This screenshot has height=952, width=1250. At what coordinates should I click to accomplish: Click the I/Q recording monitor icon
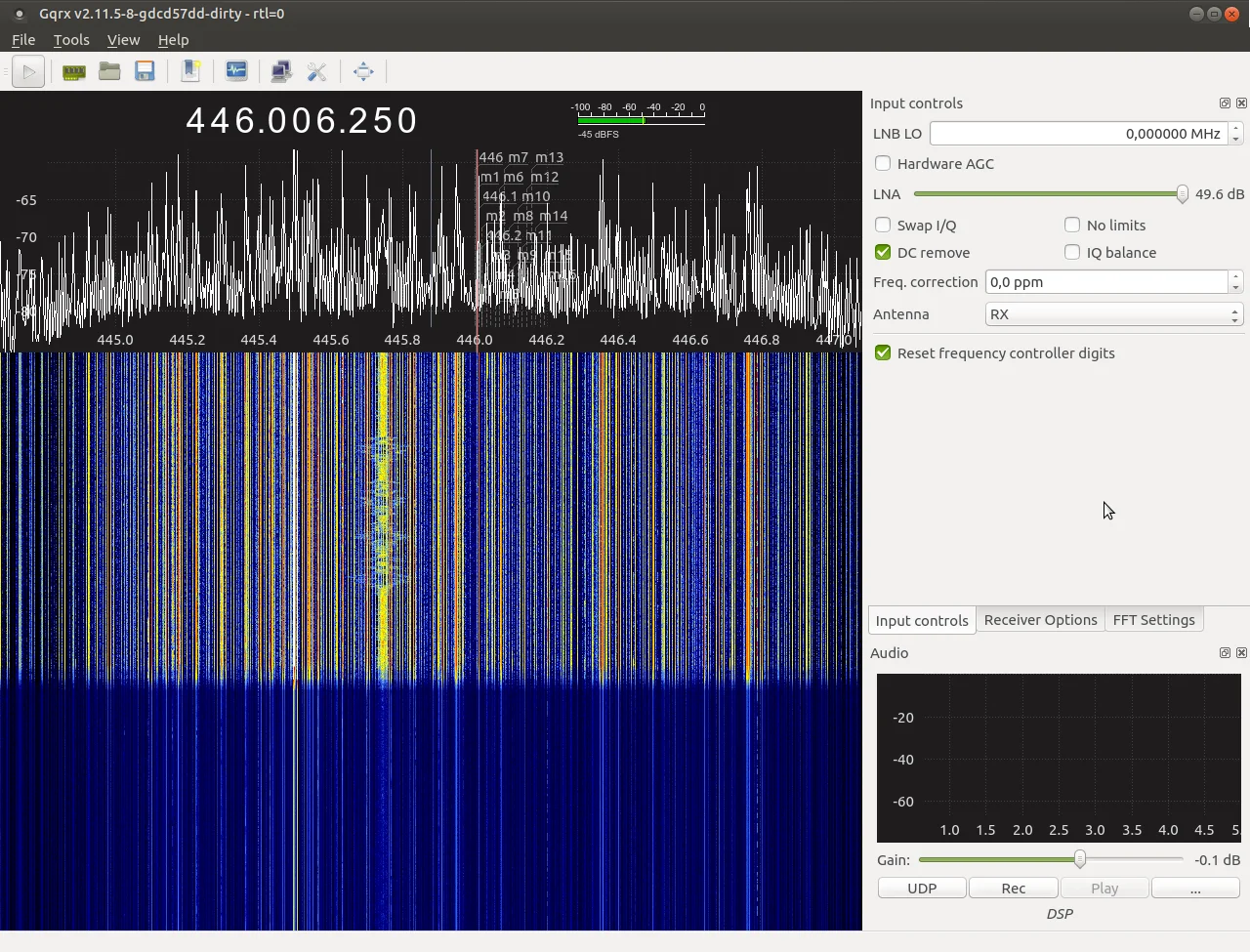point(236,71)
